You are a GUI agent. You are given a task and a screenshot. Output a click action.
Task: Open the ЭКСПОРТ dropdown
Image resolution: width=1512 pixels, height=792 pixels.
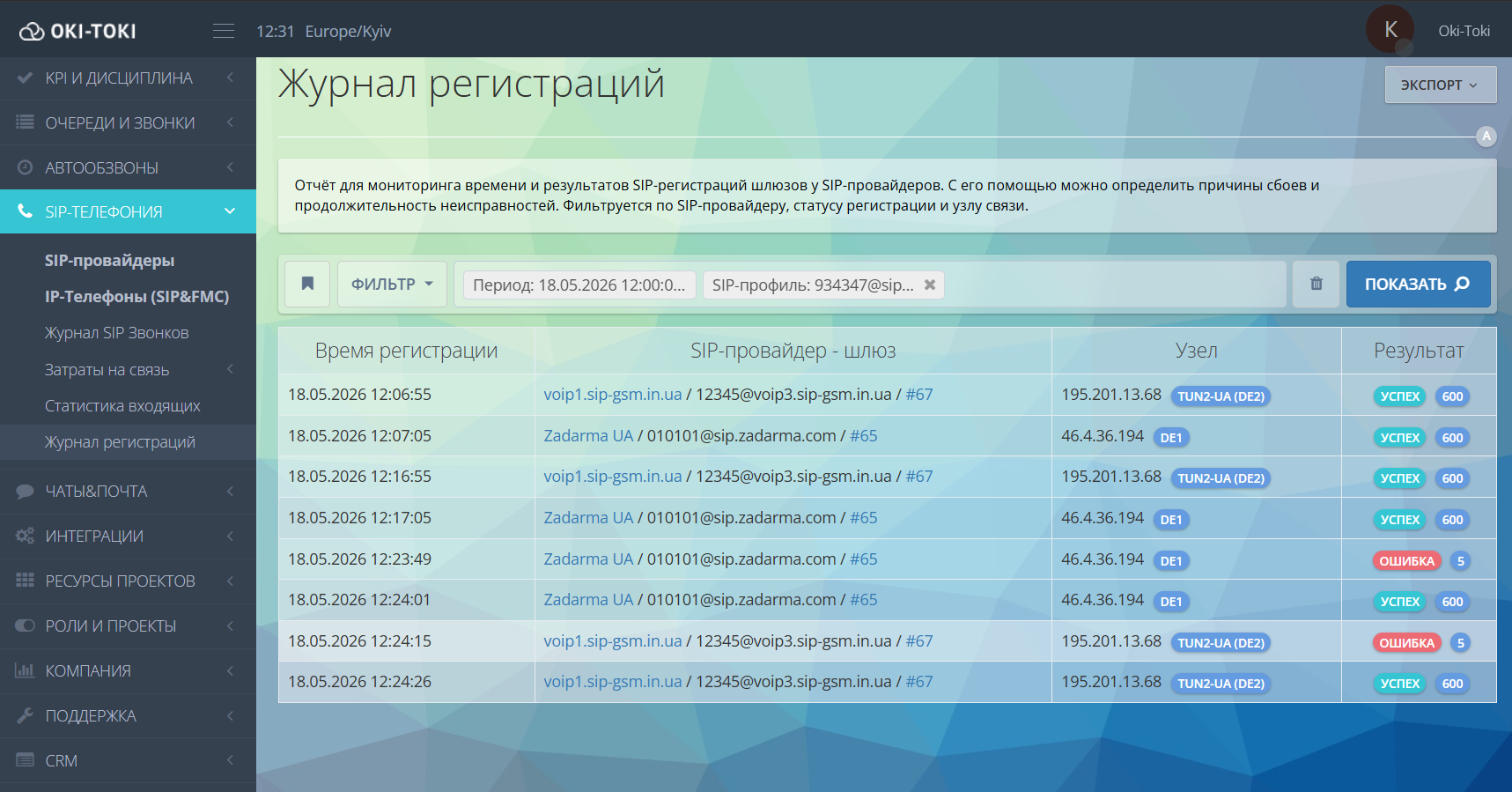pos(1440,85)
